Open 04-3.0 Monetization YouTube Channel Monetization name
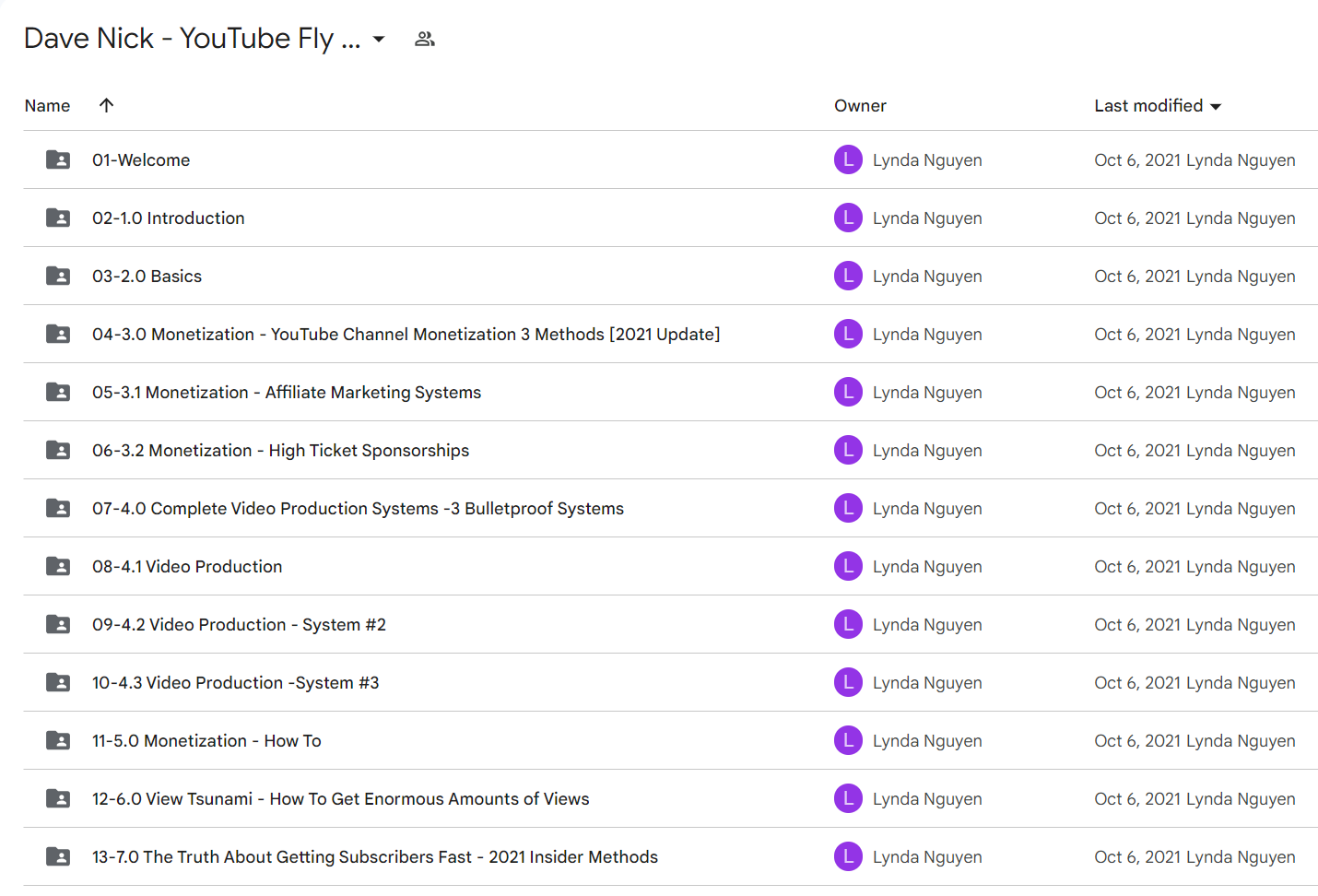The width and height of the screenshot is (1318, 896). (x=406, y=335)
